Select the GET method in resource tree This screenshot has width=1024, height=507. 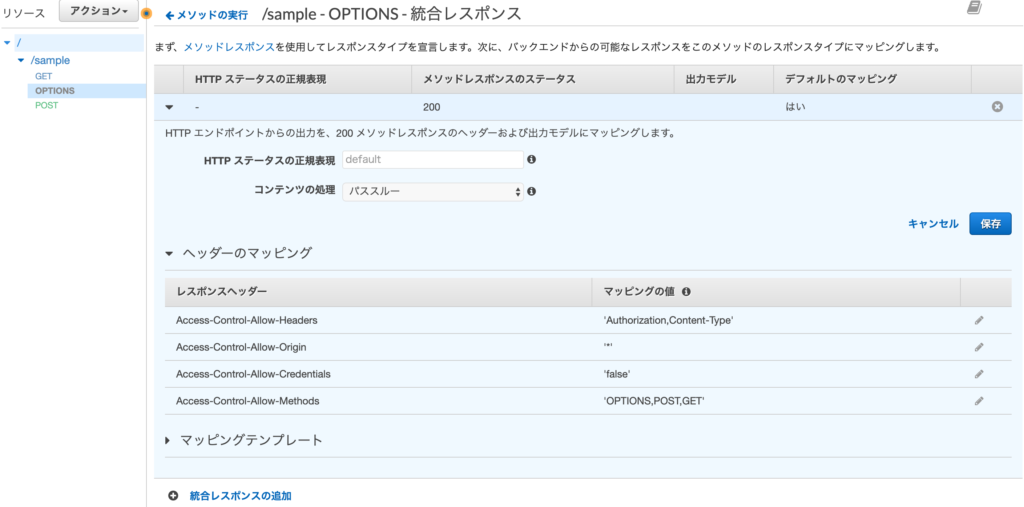tap(44, 76)
